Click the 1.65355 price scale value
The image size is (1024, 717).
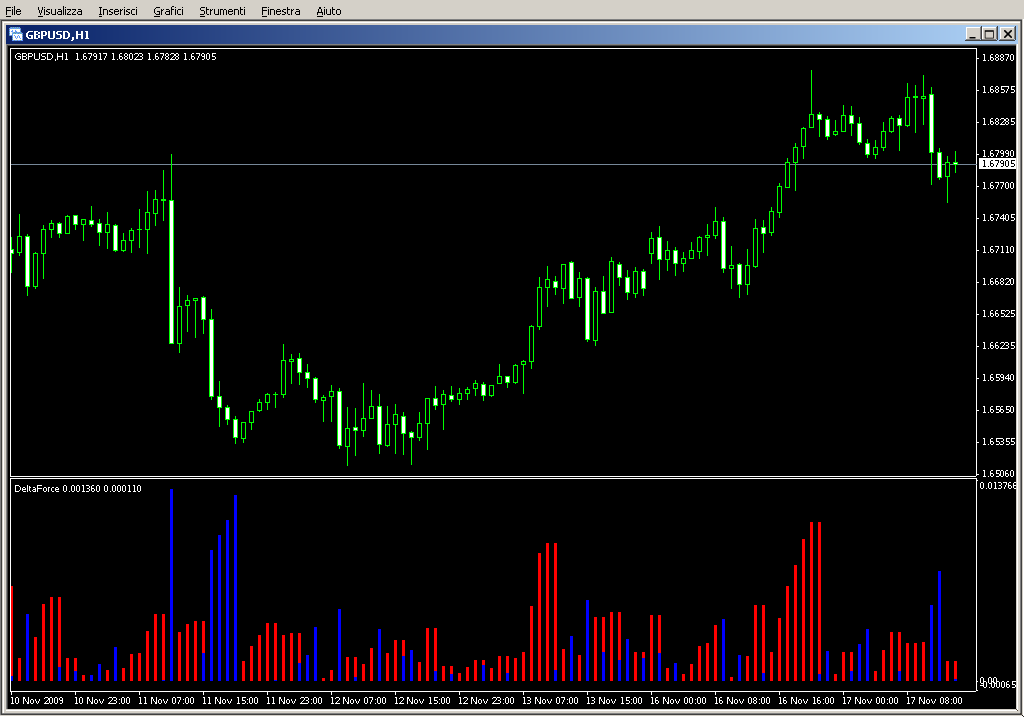999,441
